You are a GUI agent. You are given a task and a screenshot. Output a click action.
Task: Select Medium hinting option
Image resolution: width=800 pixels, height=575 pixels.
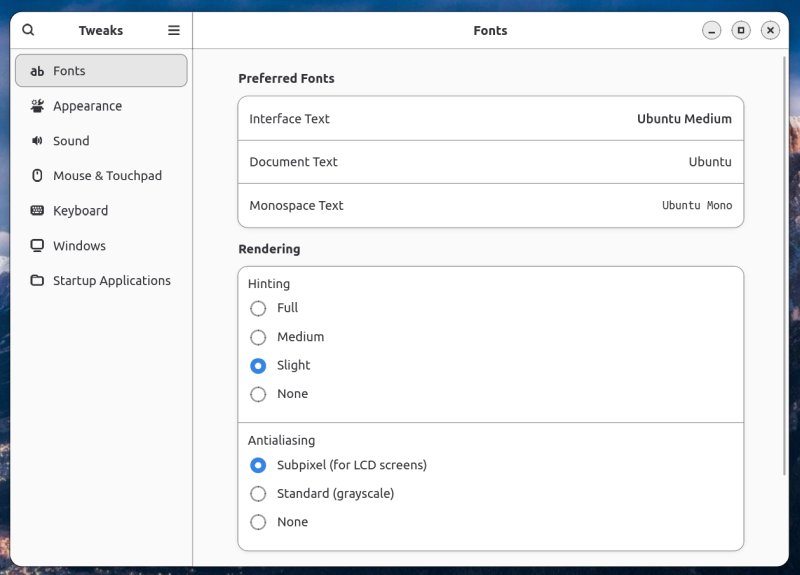coord(258,337)
